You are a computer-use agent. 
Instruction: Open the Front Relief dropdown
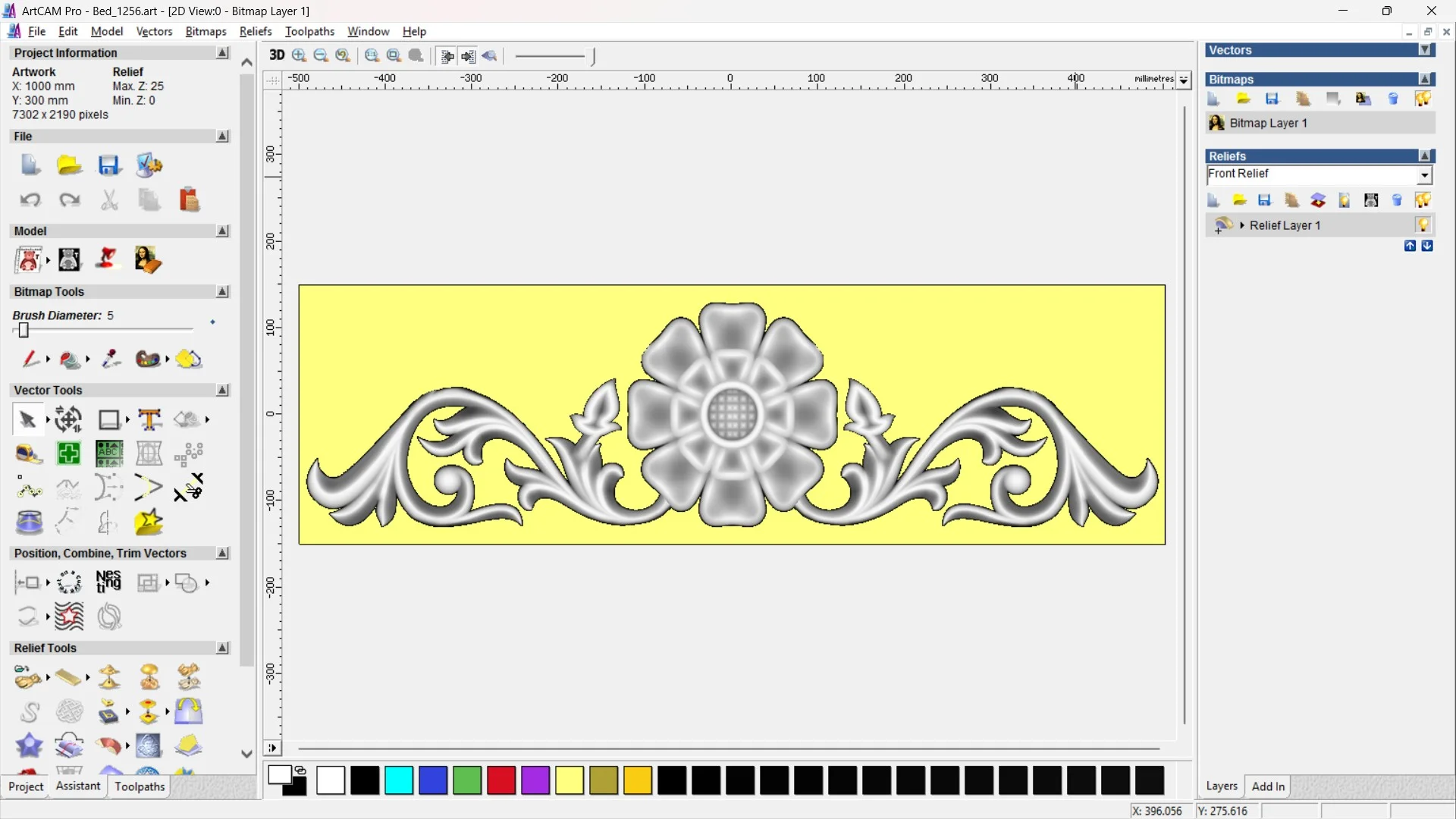[1424, 175]
